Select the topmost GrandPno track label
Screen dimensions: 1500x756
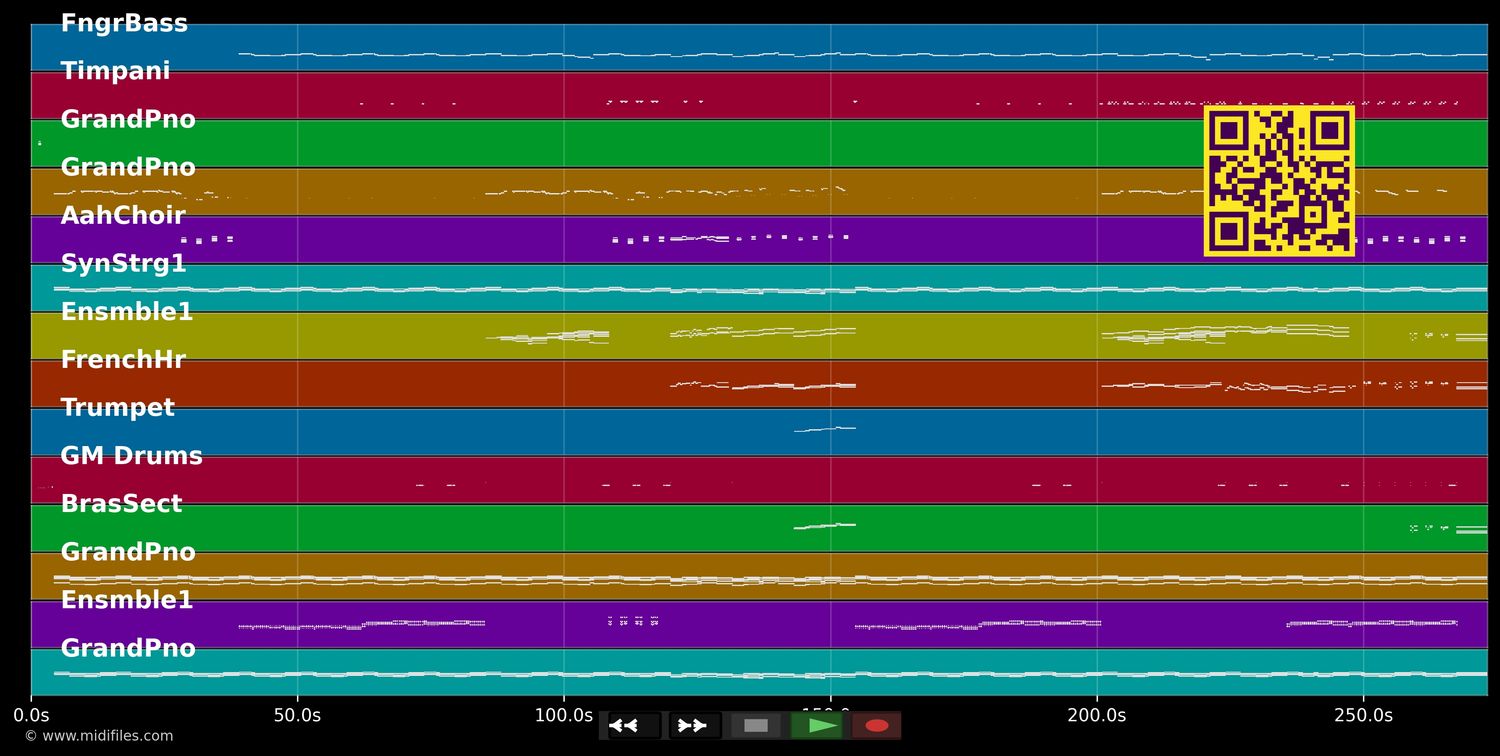(x=128, y=118)
